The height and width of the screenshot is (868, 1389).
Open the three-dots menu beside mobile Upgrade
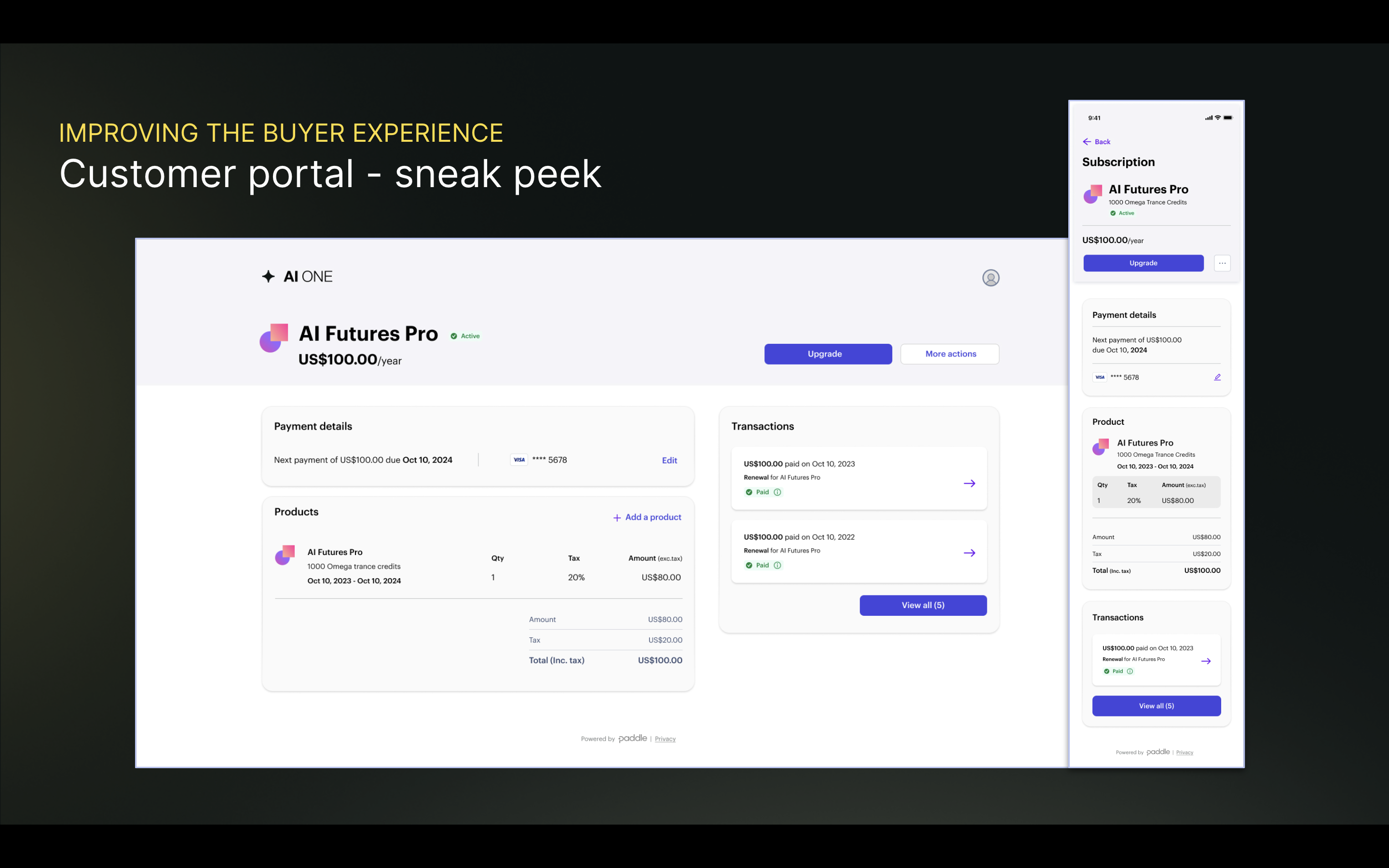[x=1222, y=263]
